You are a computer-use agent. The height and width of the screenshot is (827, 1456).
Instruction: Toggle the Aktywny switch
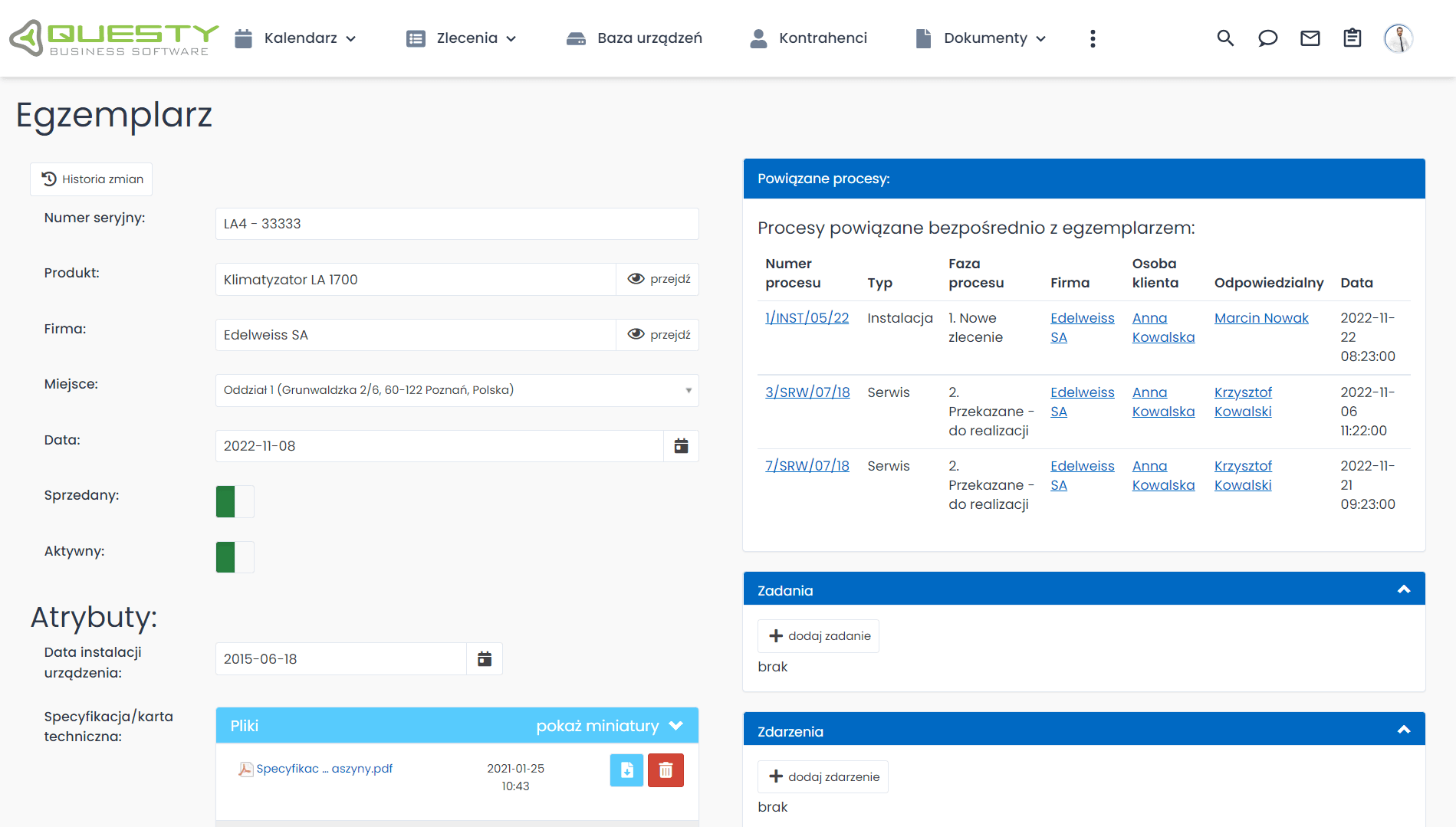click(x=235, y=557)
